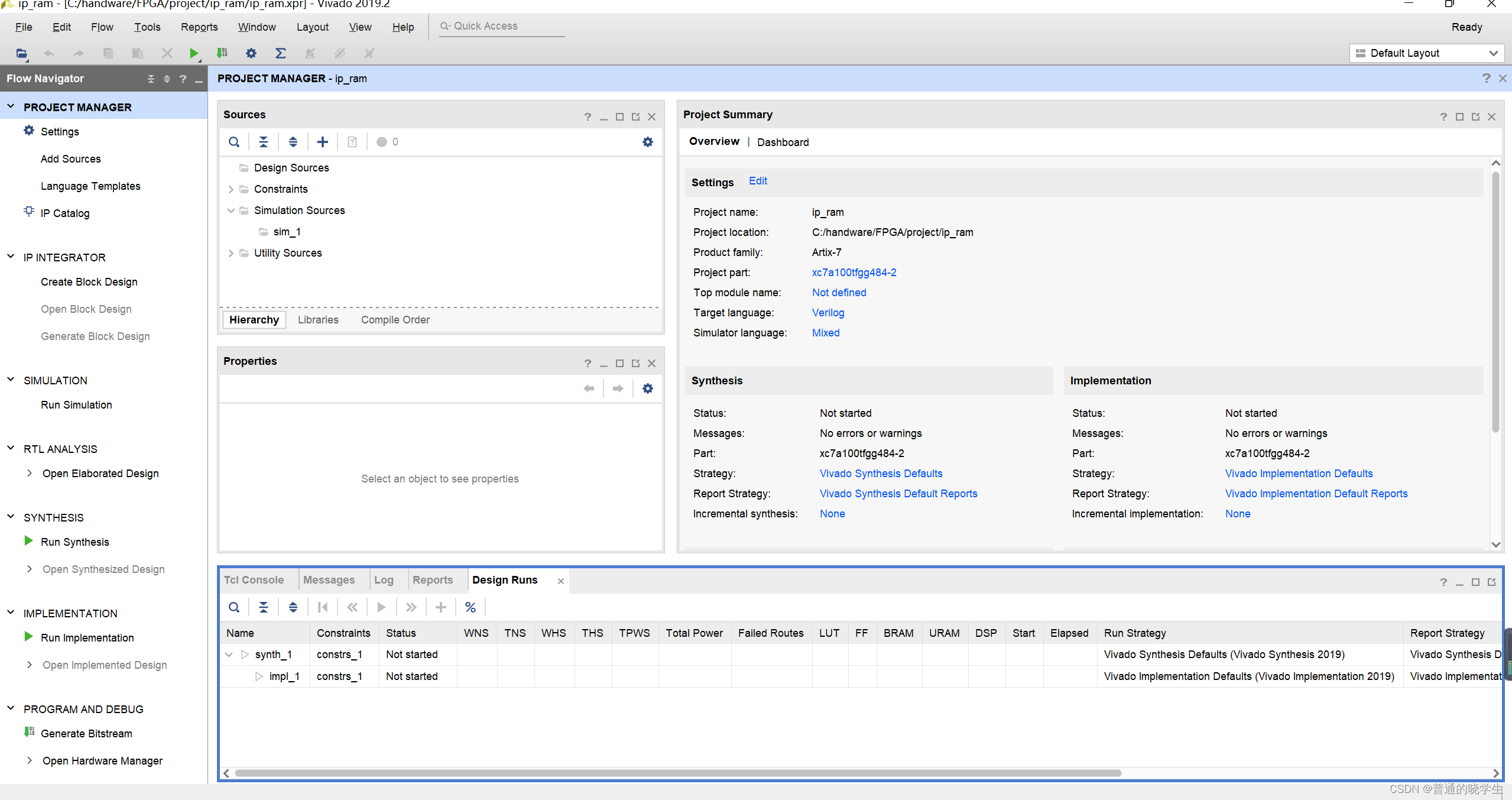
Task: Switch to the Compile Order tab
Action: 395,320
